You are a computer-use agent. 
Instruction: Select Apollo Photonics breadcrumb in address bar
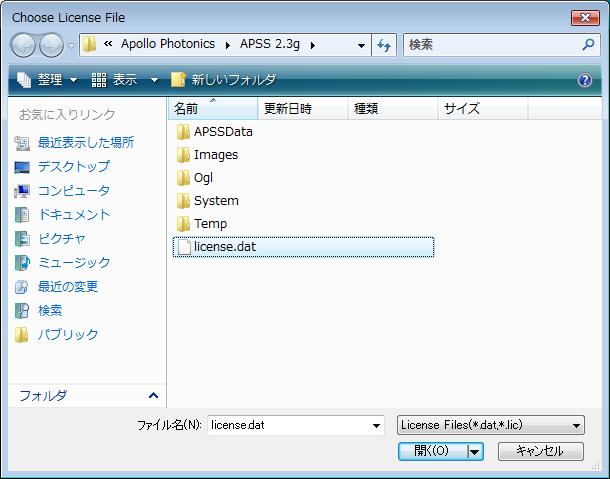pos(168,44)
